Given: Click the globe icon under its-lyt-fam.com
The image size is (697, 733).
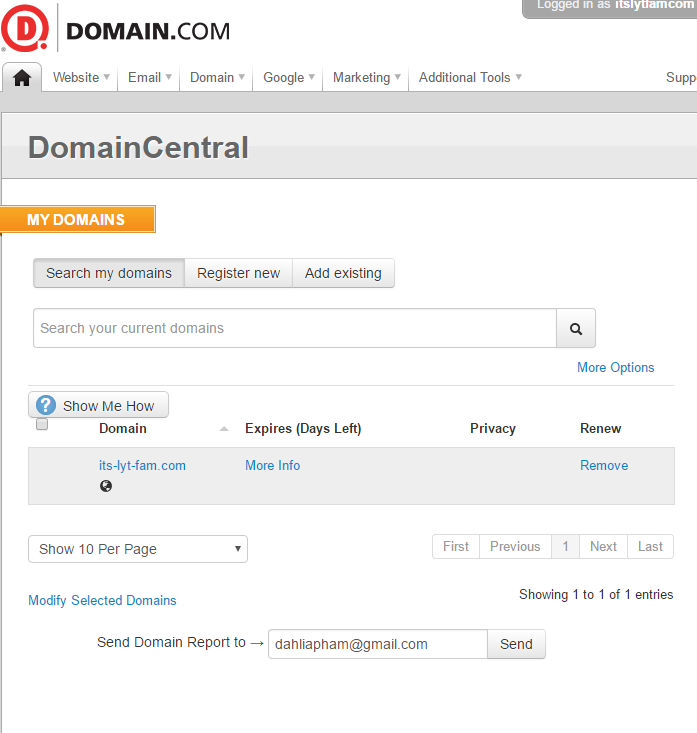Looking at the screenshot, I should click(x=106, y=486).
